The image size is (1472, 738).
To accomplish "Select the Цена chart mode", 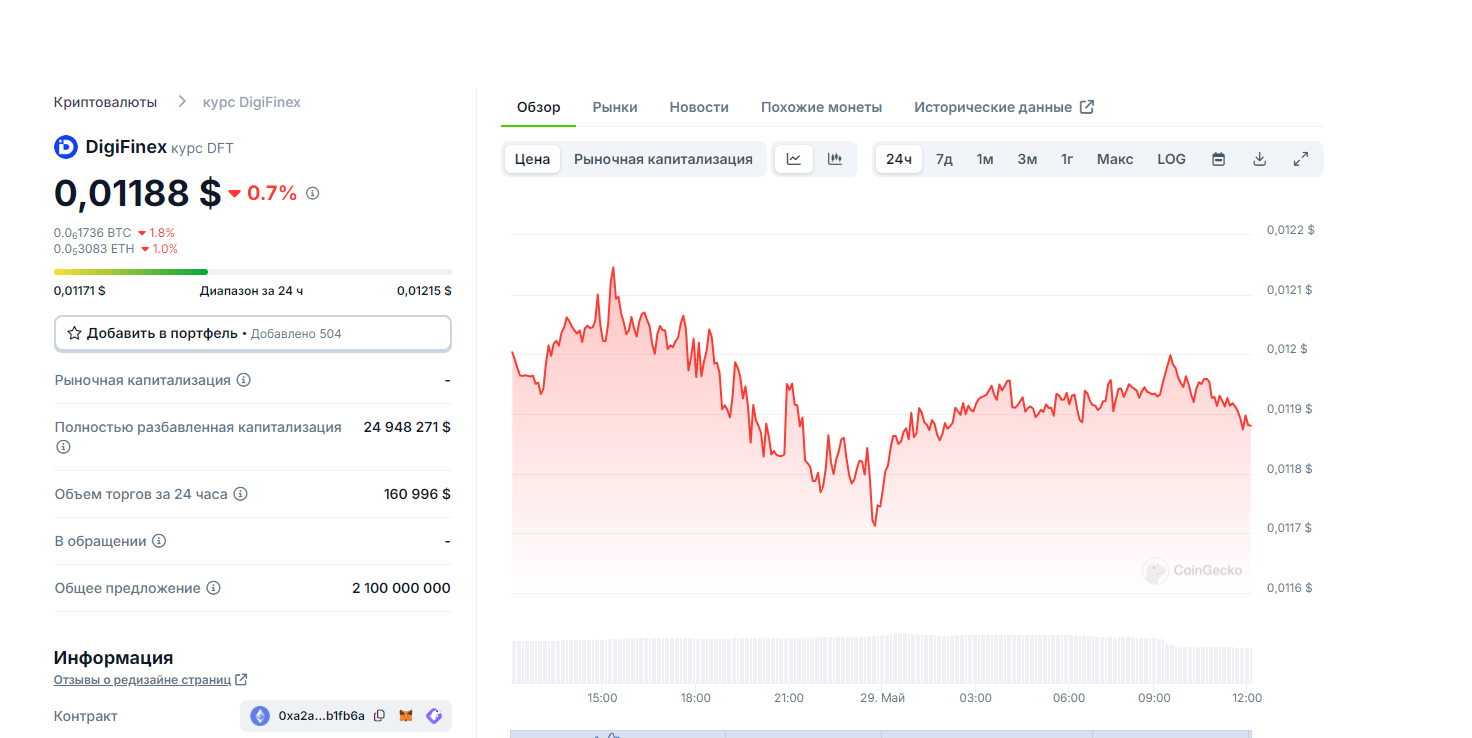I will 532,159.
